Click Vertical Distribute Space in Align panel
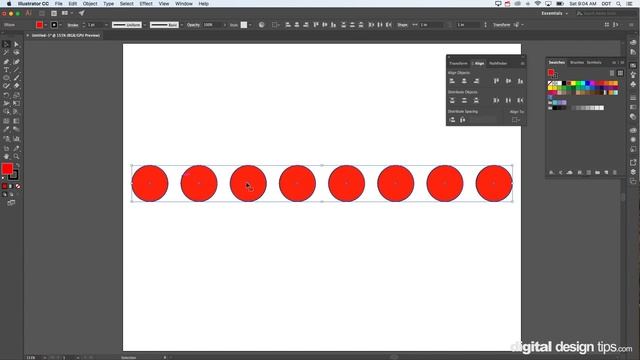 pos(452,120)
